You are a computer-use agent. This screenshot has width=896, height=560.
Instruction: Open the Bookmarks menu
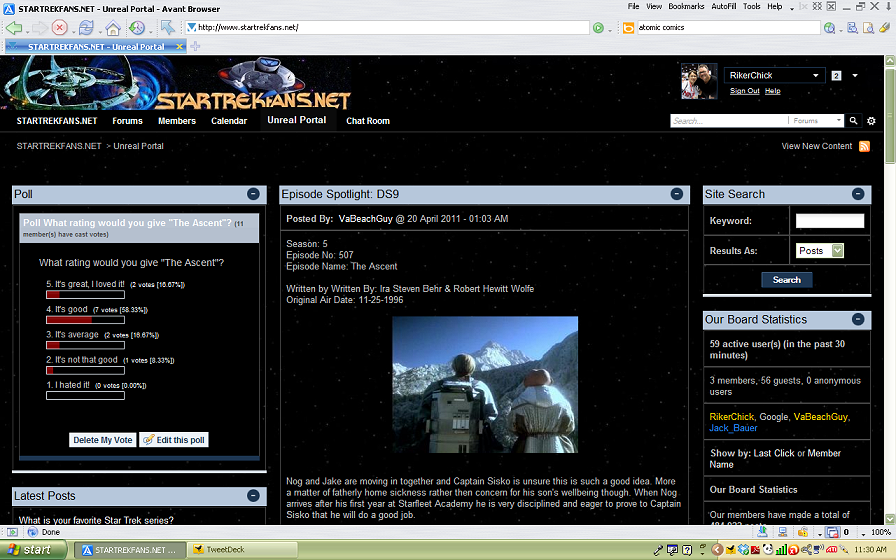[x=686, y=6]
